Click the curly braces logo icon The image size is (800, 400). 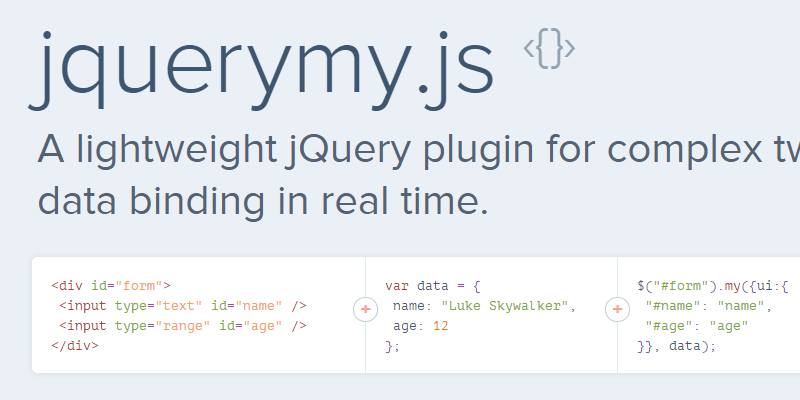(x=549, y=49)
